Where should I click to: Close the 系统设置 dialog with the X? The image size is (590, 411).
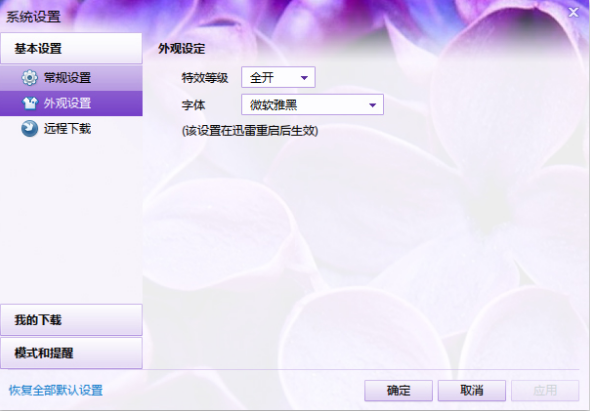pos(573,12)
